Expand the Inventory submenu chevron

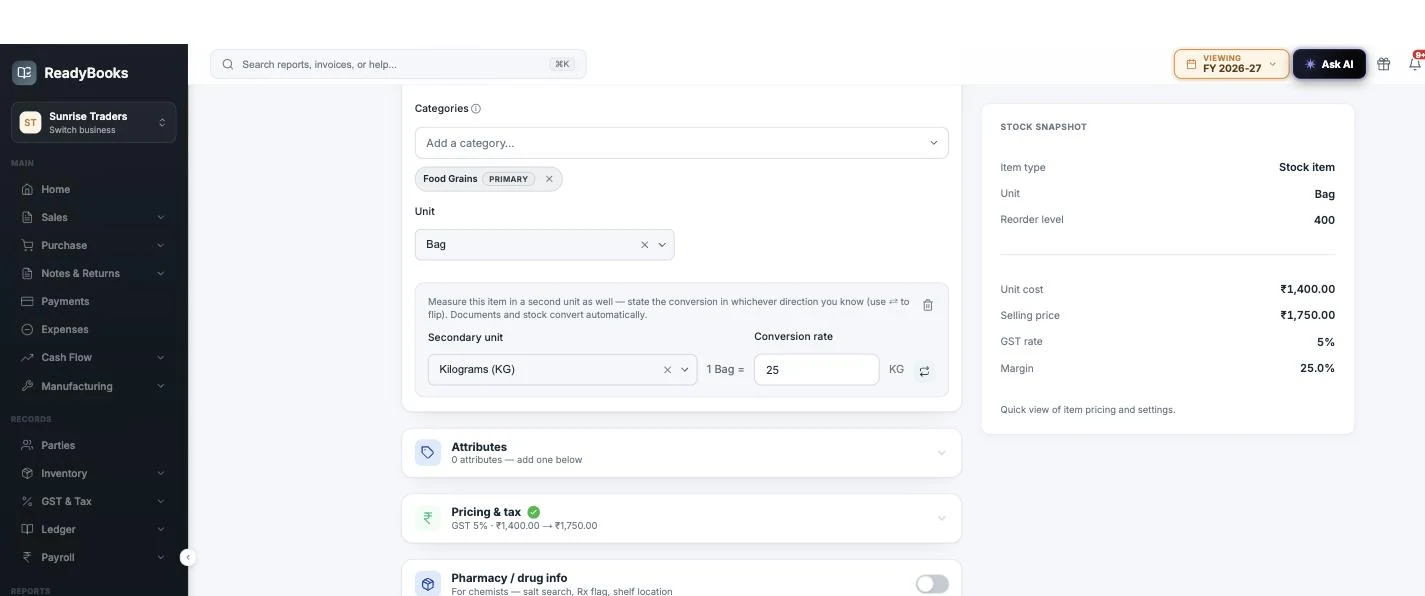[161, 473]
